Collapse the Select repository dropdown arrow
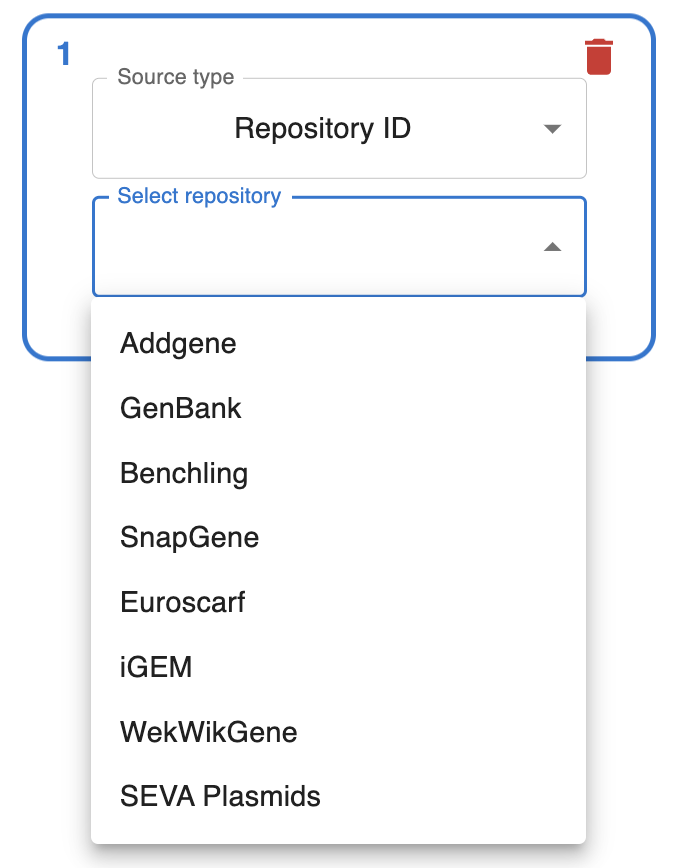This screenshot has height=868, width=690. (552, 247)
